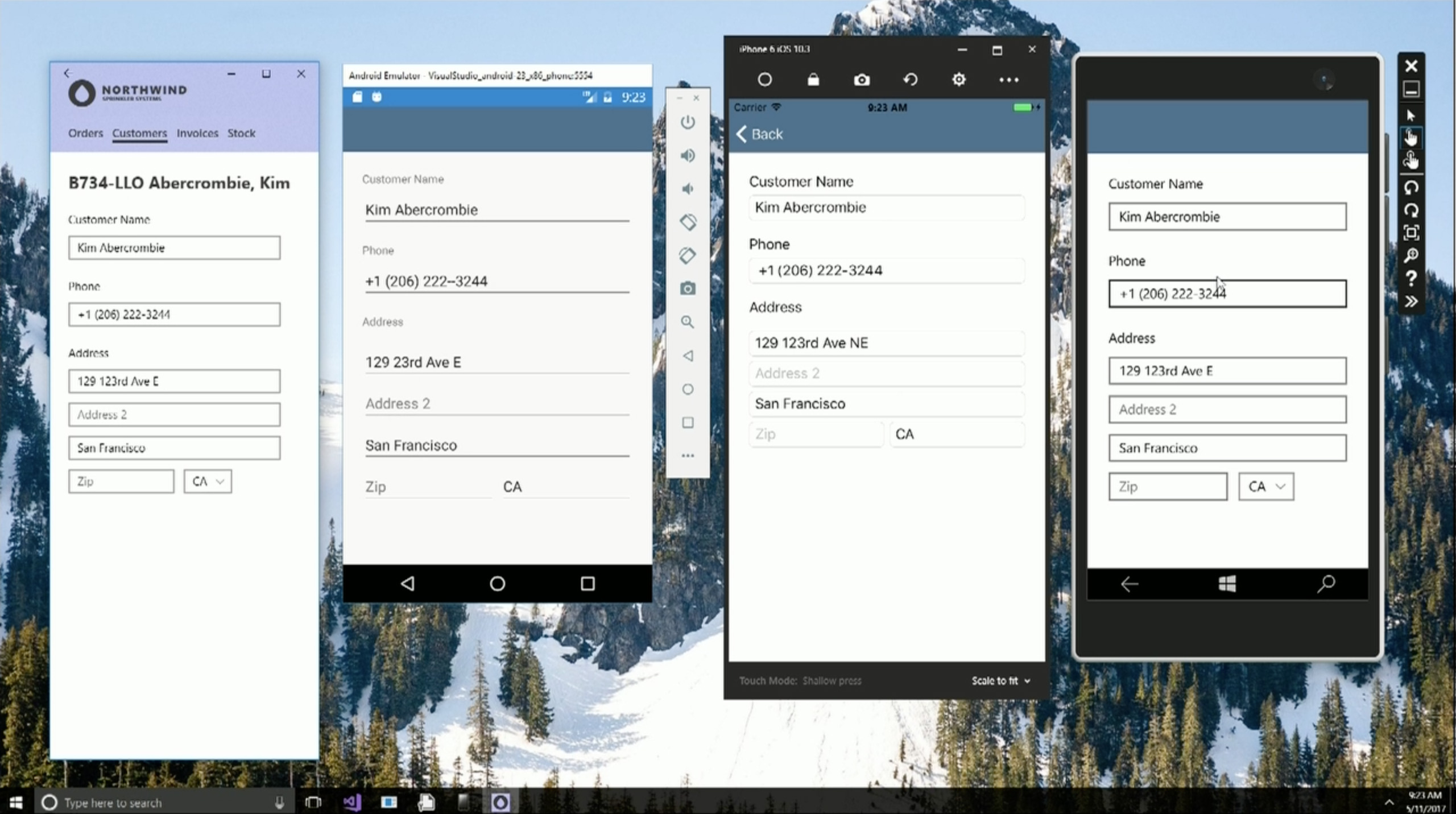1456x814 pixels.
Task: Click the settings gear icon in iPhone emulator
Action: click(x=958, y=80)
